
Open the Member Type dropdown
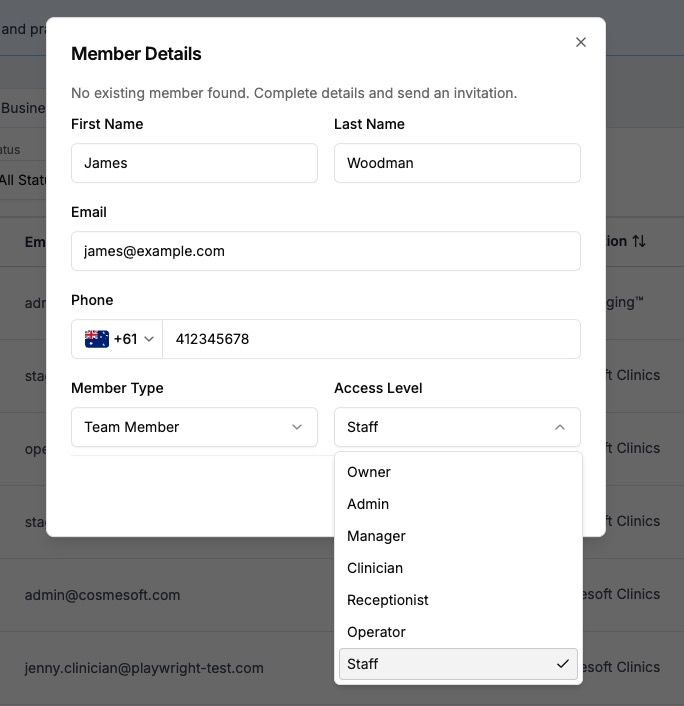194,427
